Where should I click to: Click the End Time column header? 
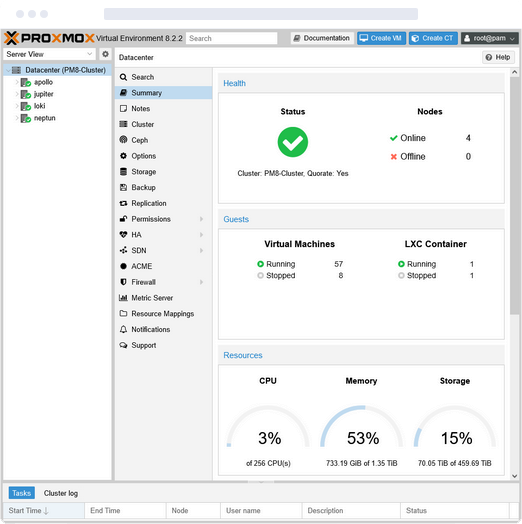coord(125,510)
